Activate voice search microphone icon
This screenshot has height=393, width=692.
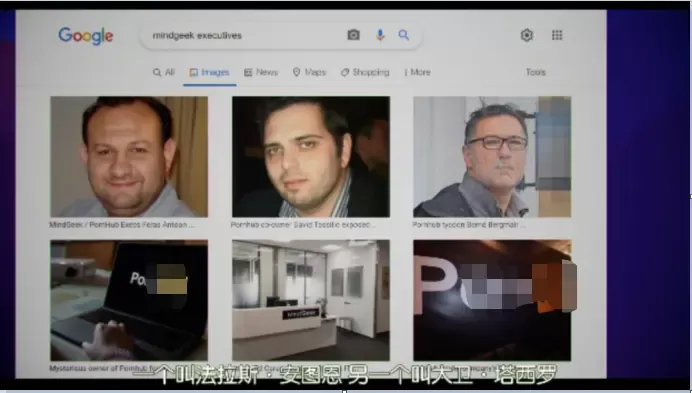coord(380,35)
